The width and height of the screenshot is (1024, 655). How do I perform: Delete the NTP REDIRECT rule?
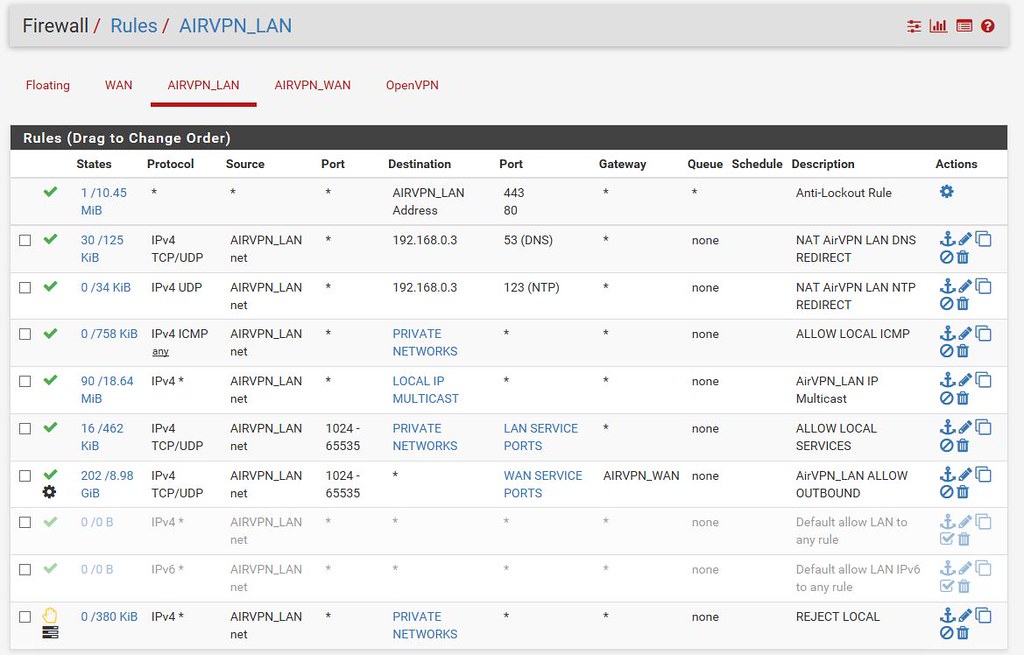click(963, 304)
